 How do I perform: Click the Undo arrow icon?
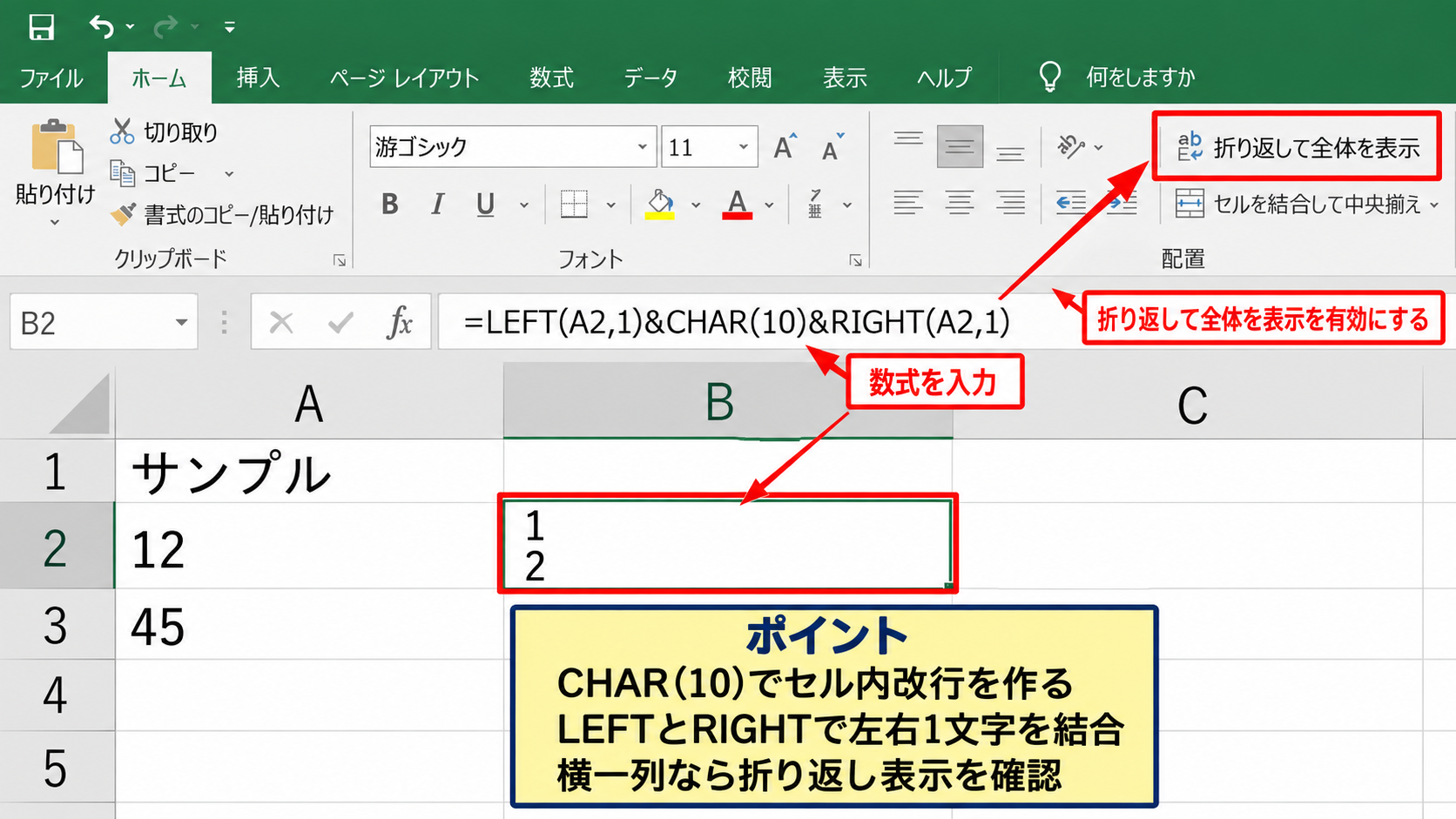[x=101, y=27]
